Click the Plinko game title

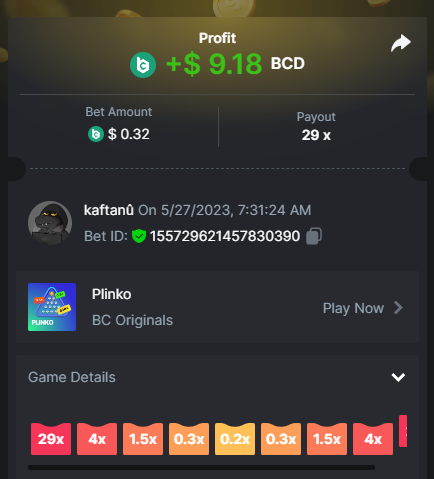[x=112, y=294]
